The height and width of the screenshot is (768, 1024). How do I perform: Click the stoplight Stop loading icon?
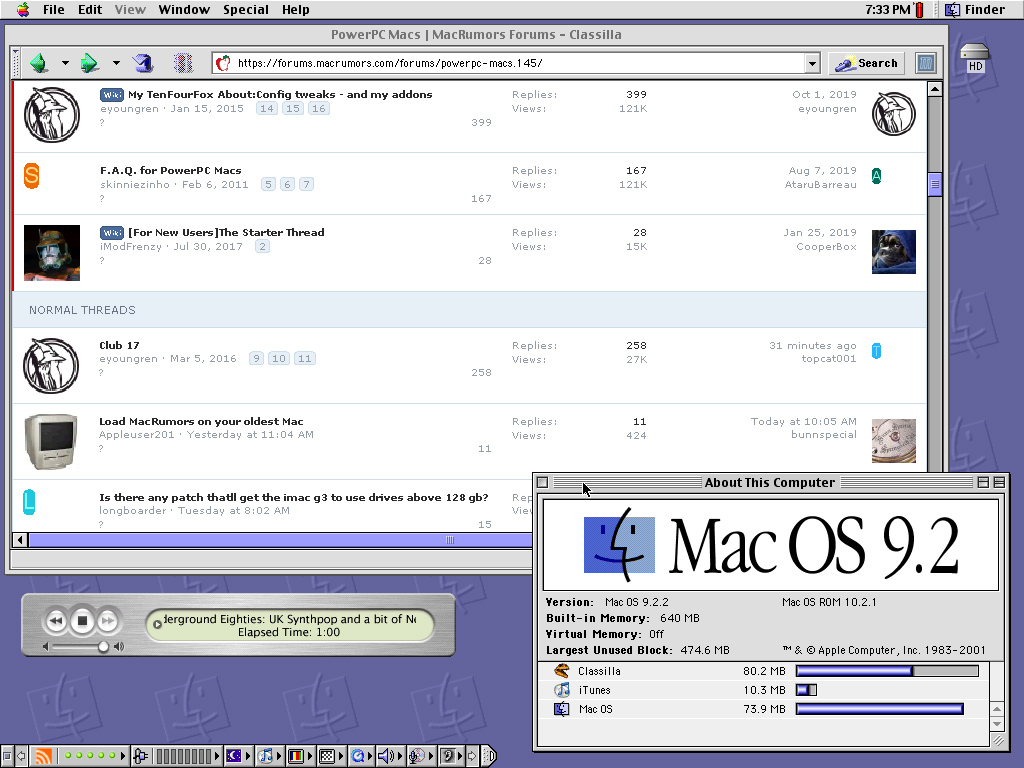click(184, 63)
